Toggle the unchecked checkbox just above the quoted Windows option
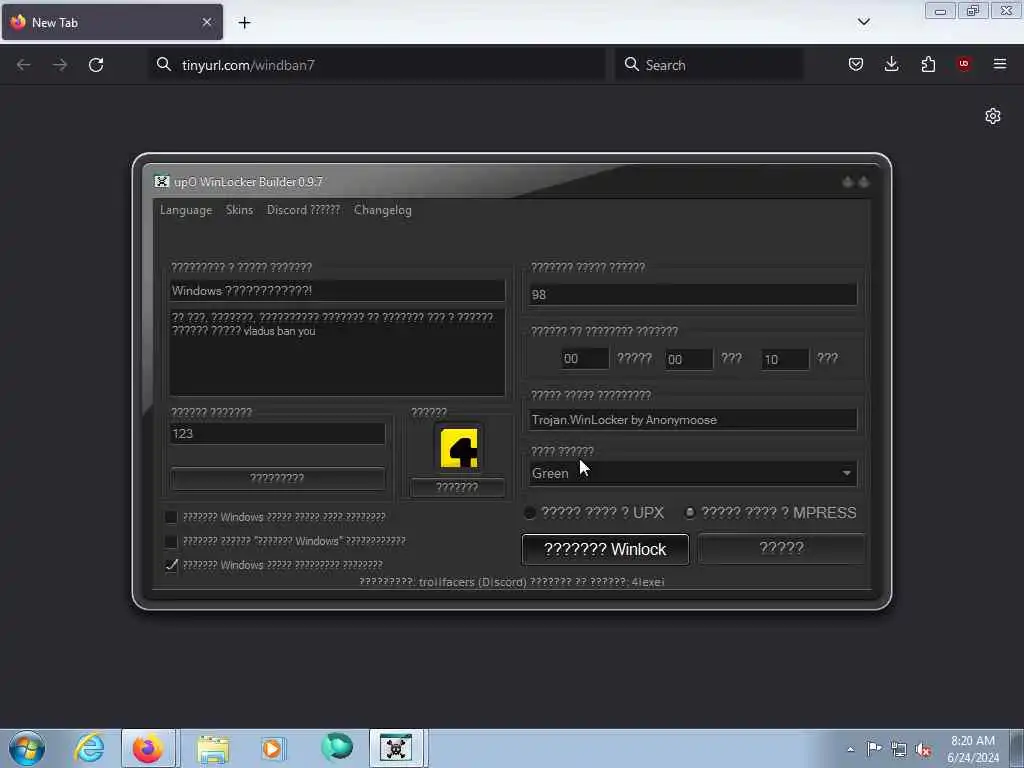This screenshot has height=768, width=1024. 171,517
